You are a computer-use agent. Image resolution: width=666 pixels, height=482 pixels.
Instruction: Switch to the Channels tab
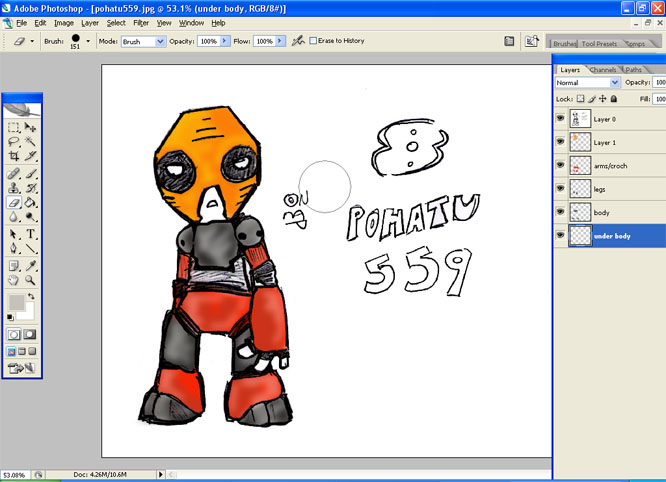(603, 70)
